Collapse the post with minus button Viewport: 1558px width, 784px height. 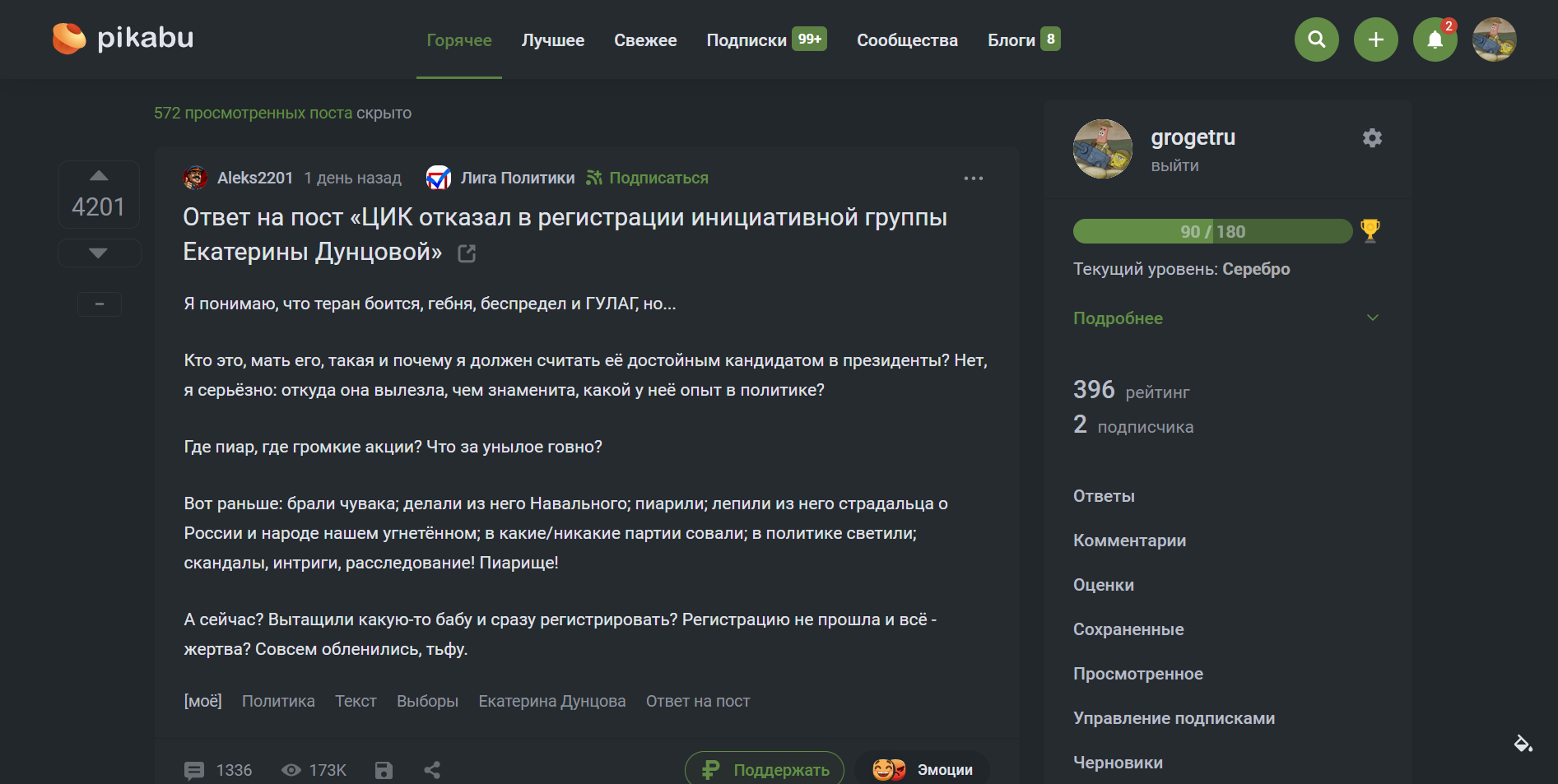(x=100, y=304)
